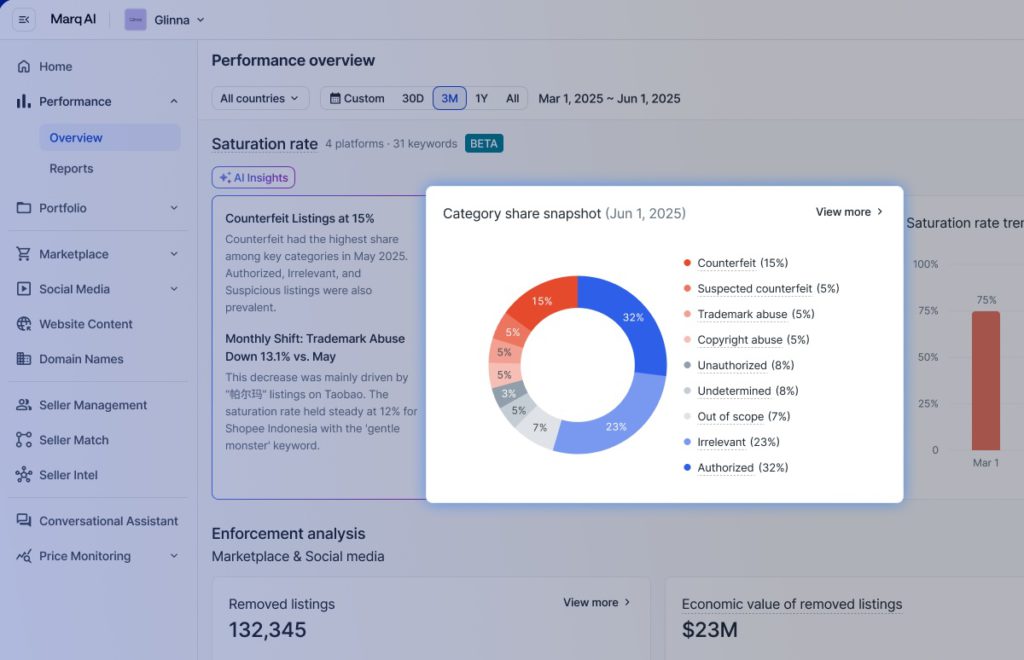The image size is (1024, 660).
Task: Open the AI Insights button
Action: click(x=253, y=178)
